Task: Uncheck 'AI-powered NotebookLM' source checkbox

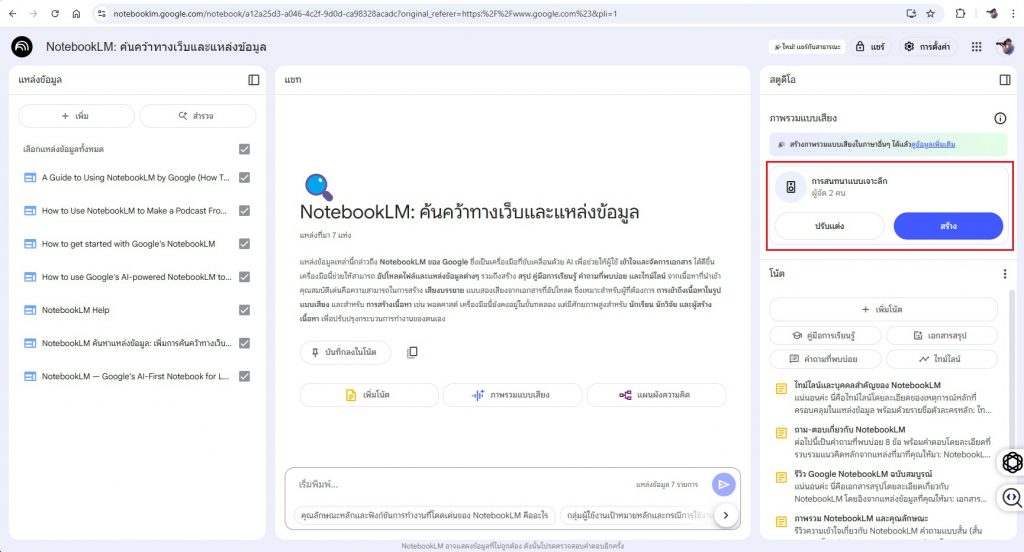Action: 244,277
